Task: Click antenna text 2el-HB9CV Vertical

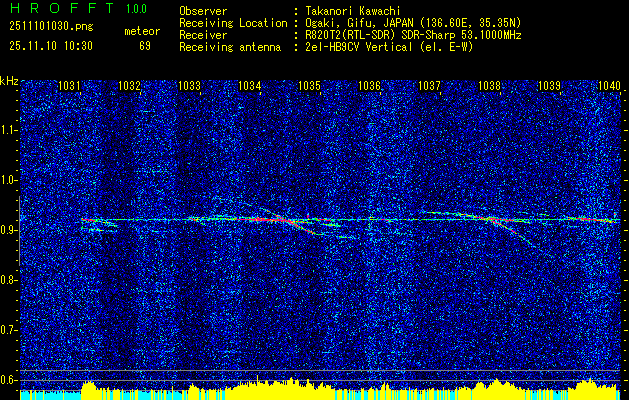Action: [x=359, y=47]
